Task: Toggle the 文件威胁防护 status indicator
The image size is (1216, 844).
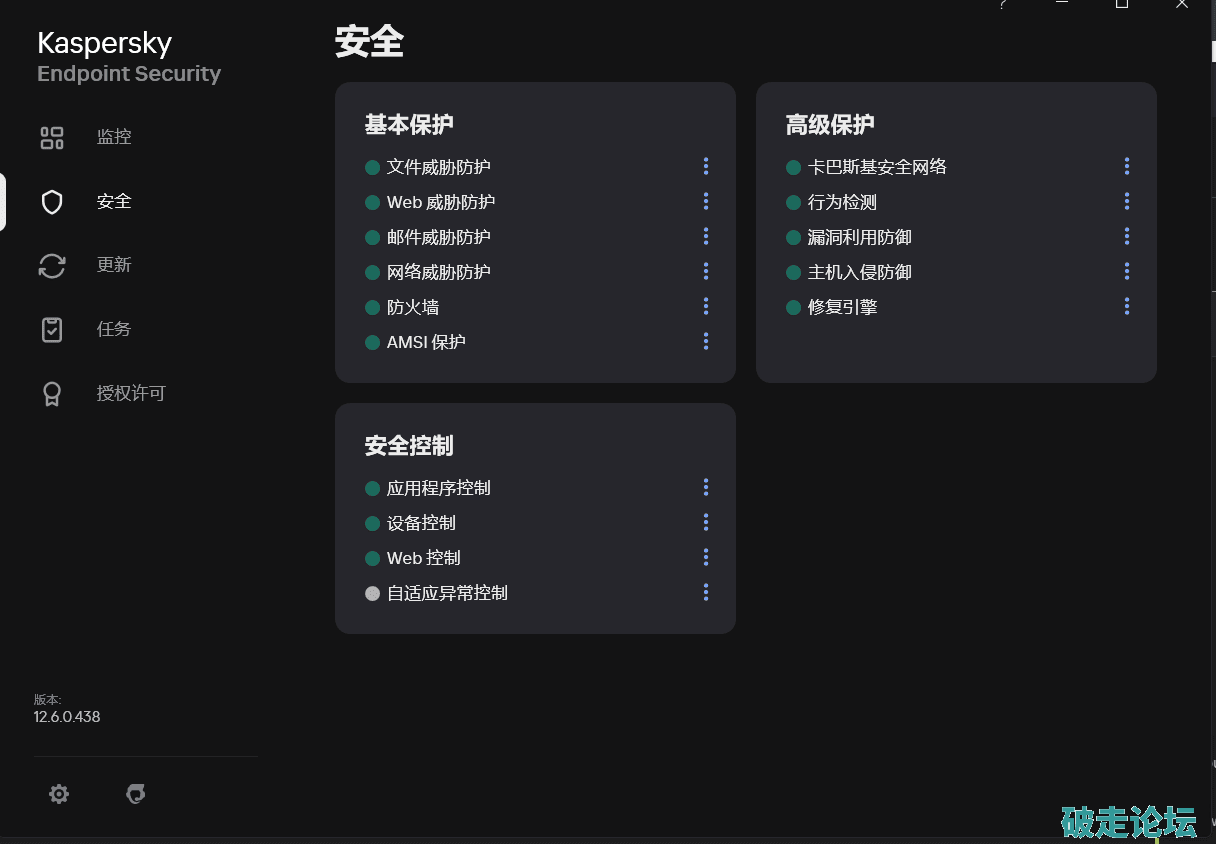Action: click(373, 168)
